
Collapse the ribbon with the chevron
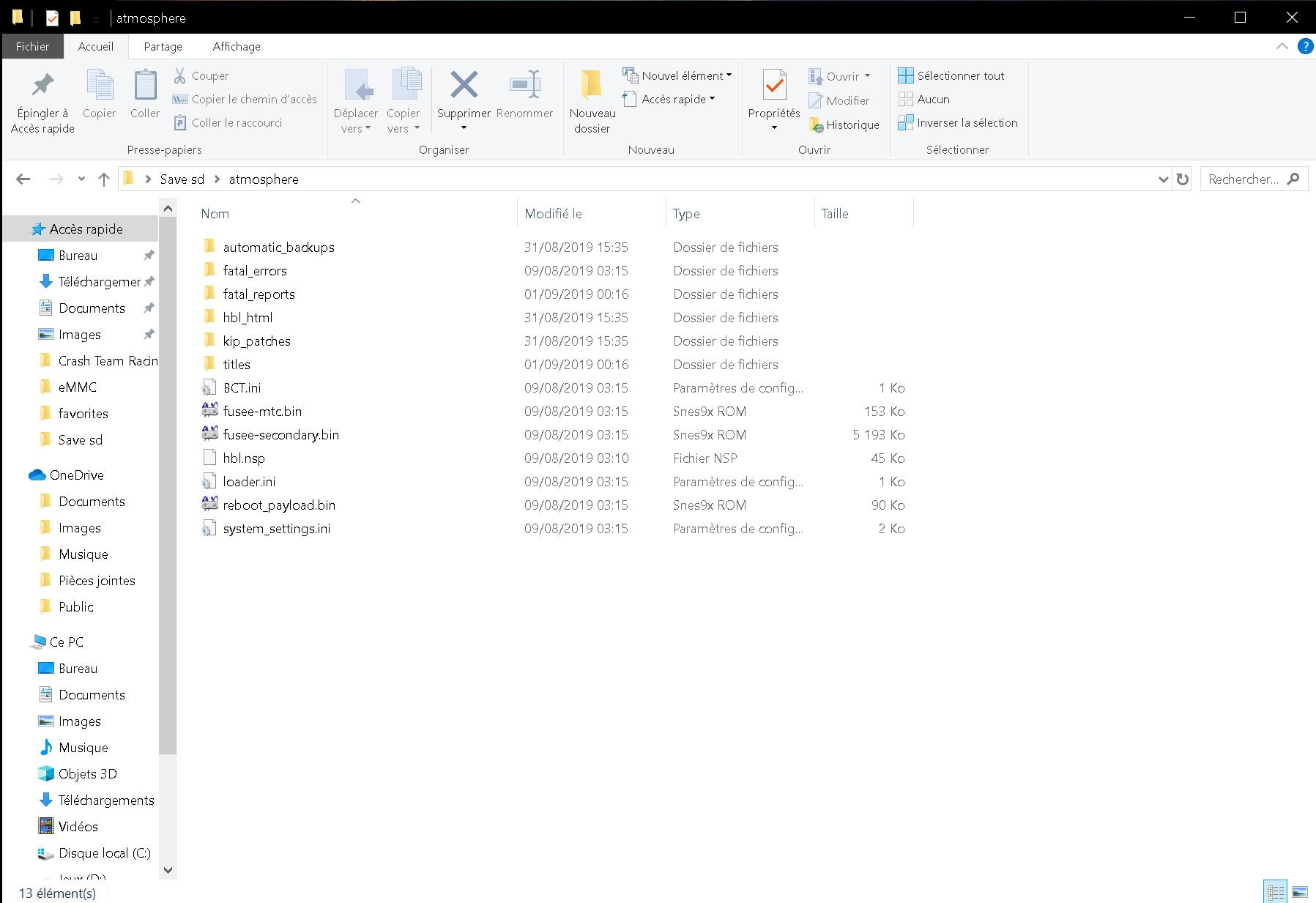click(1282, 46)
